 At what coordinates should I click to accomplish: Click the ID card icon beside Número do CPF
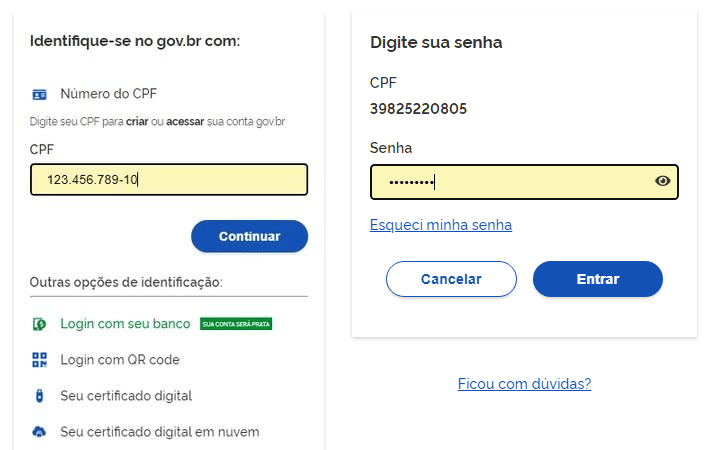tap(39, 94)
